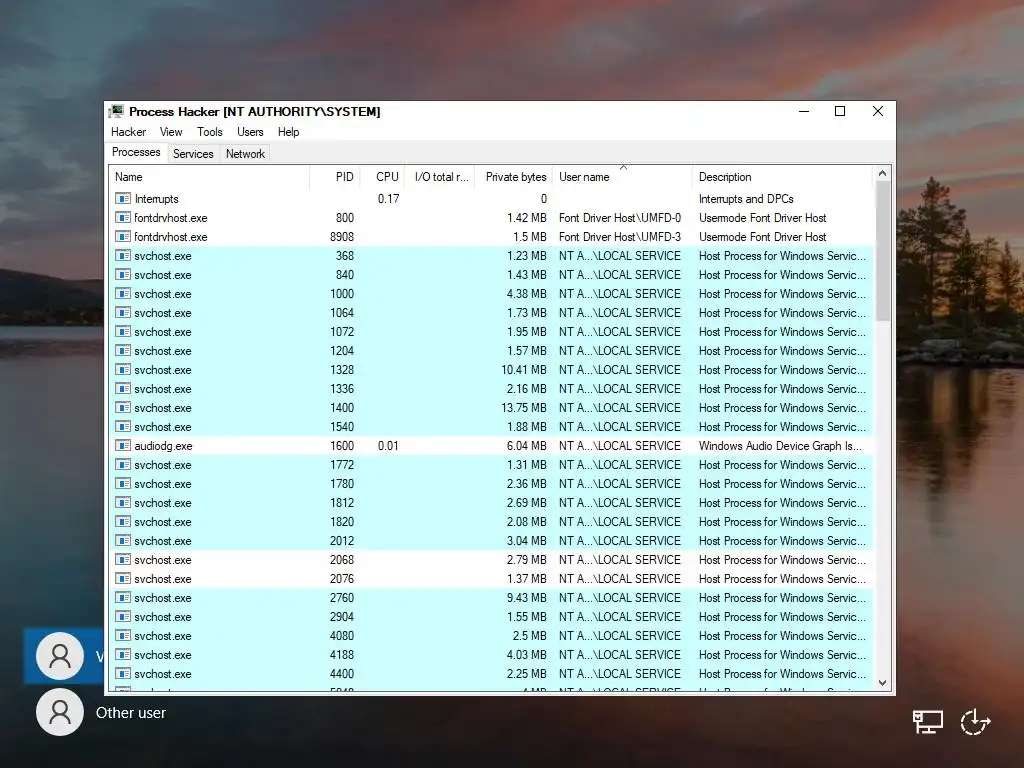The image size is (1024, 768).
Task: Click icon of svchost.exe PID 1400
Action: (123, 408)
